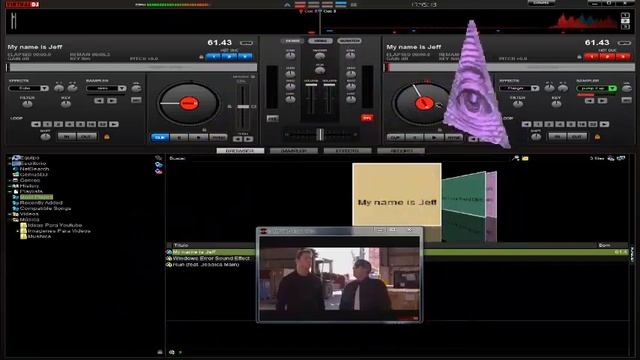This screenshot has height=360, width=640.
Task: Toggle right deck loop lock icon
Action: [x=597, y=137]
